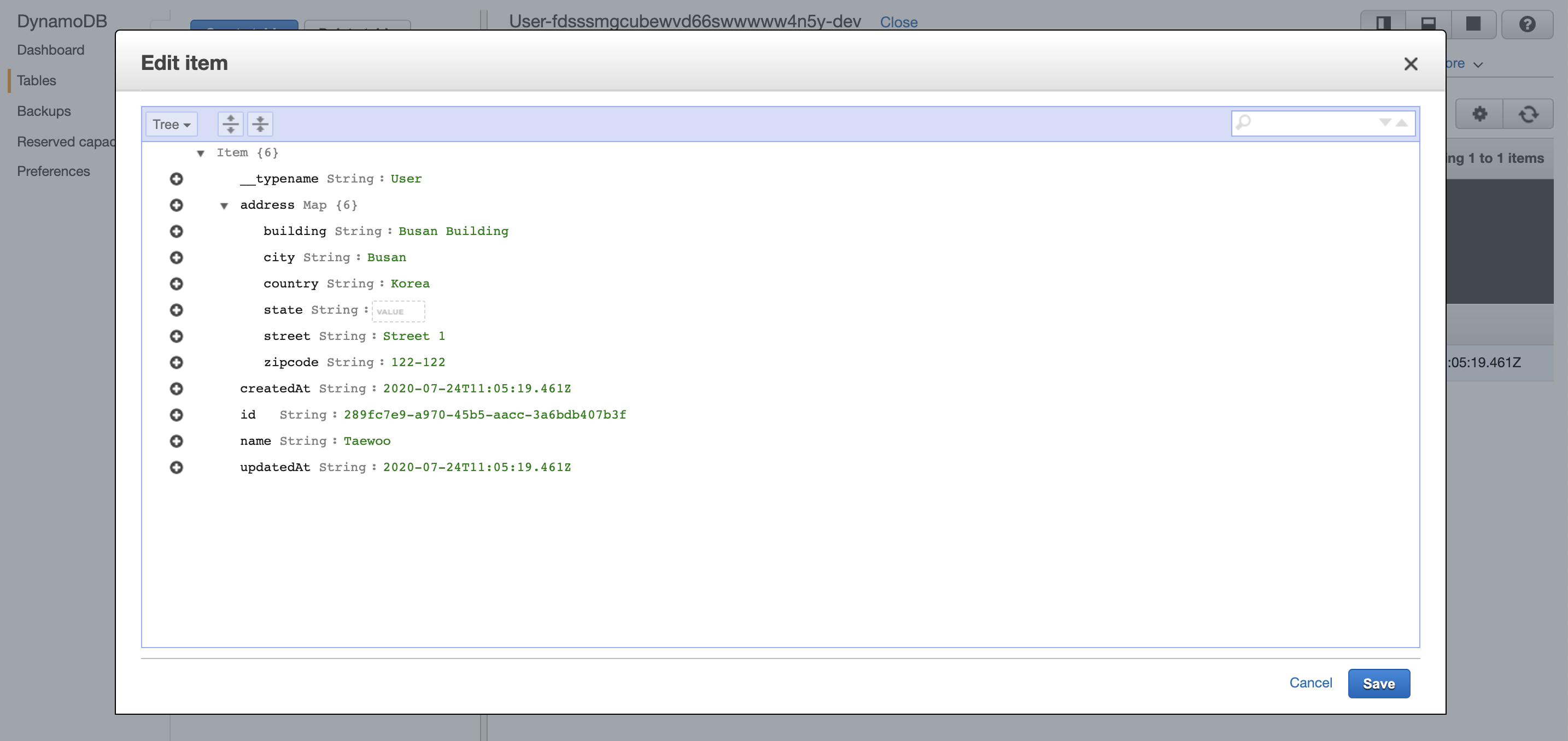This screenshot has width=1568, height=741.
Task: Open Preferences in DynamoDB sidebar
Action: click(x=54, y=172)
